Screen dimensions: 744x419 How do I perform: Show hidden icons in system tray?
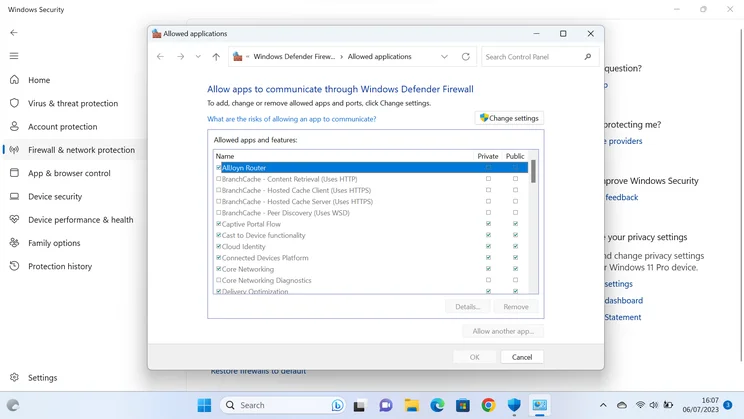(603, 405)
